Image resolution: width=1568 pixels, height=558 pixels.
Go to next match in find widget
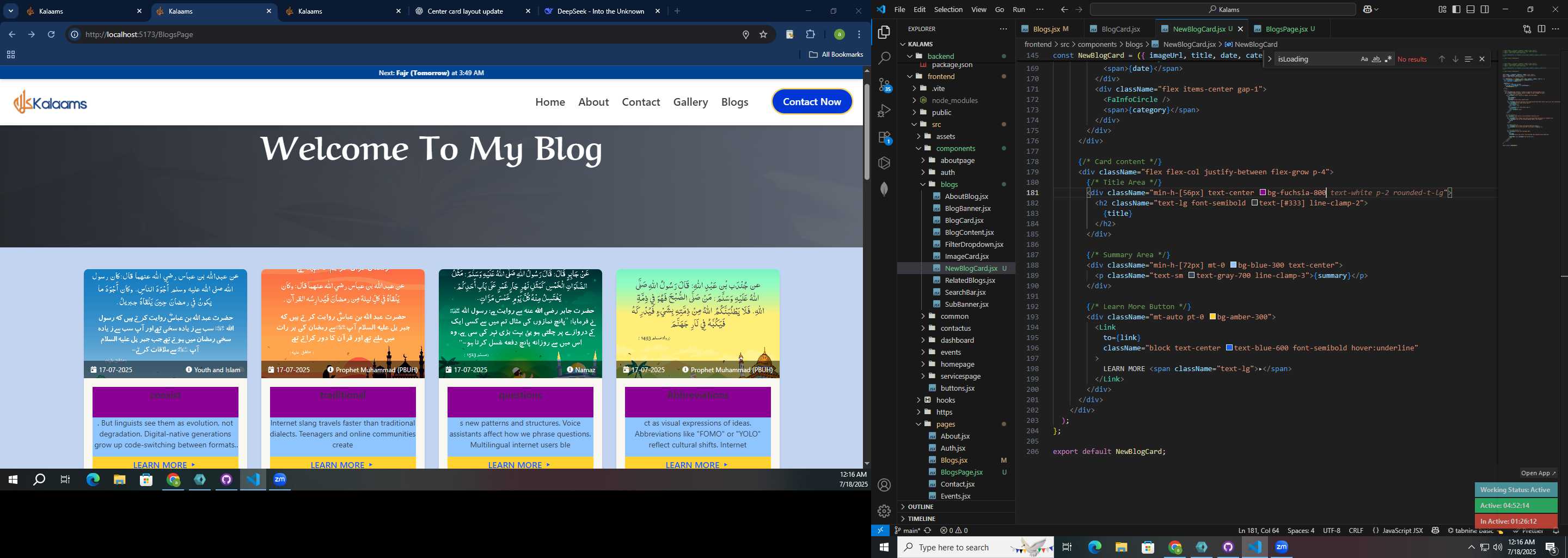click(1455, 59)
